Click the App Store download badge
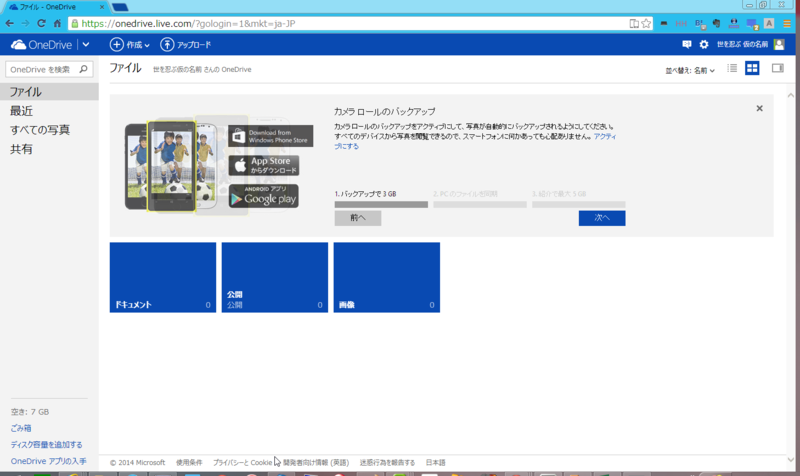Image resolution: width=800 pixels, height=476 pixels. click(264, 165)
